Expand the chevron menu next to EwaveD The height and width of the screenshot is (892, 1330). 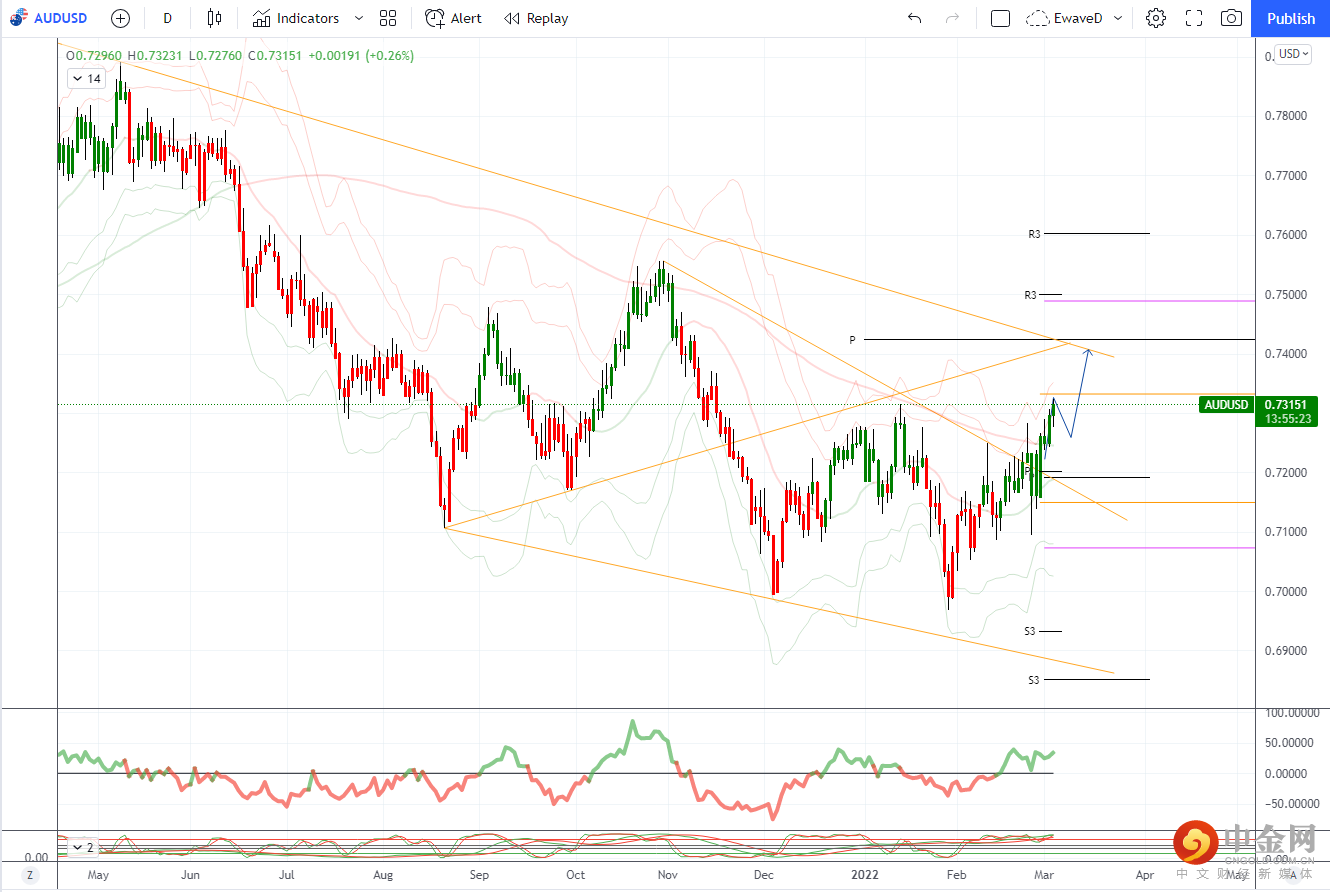pyautogui.click(x=1118, y=18)
